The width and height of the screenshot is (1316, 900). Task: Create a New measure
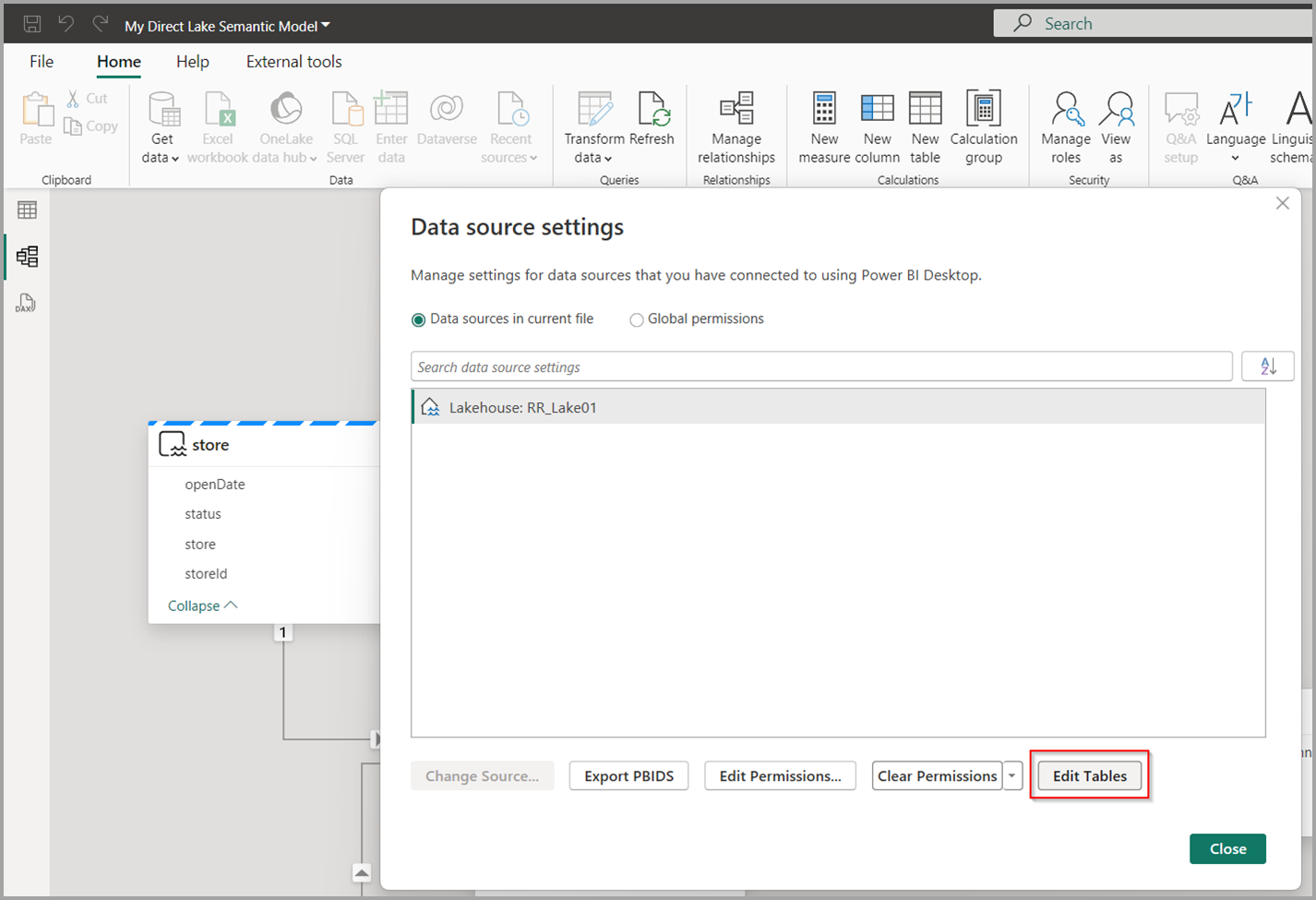click(x=824, y=127)
